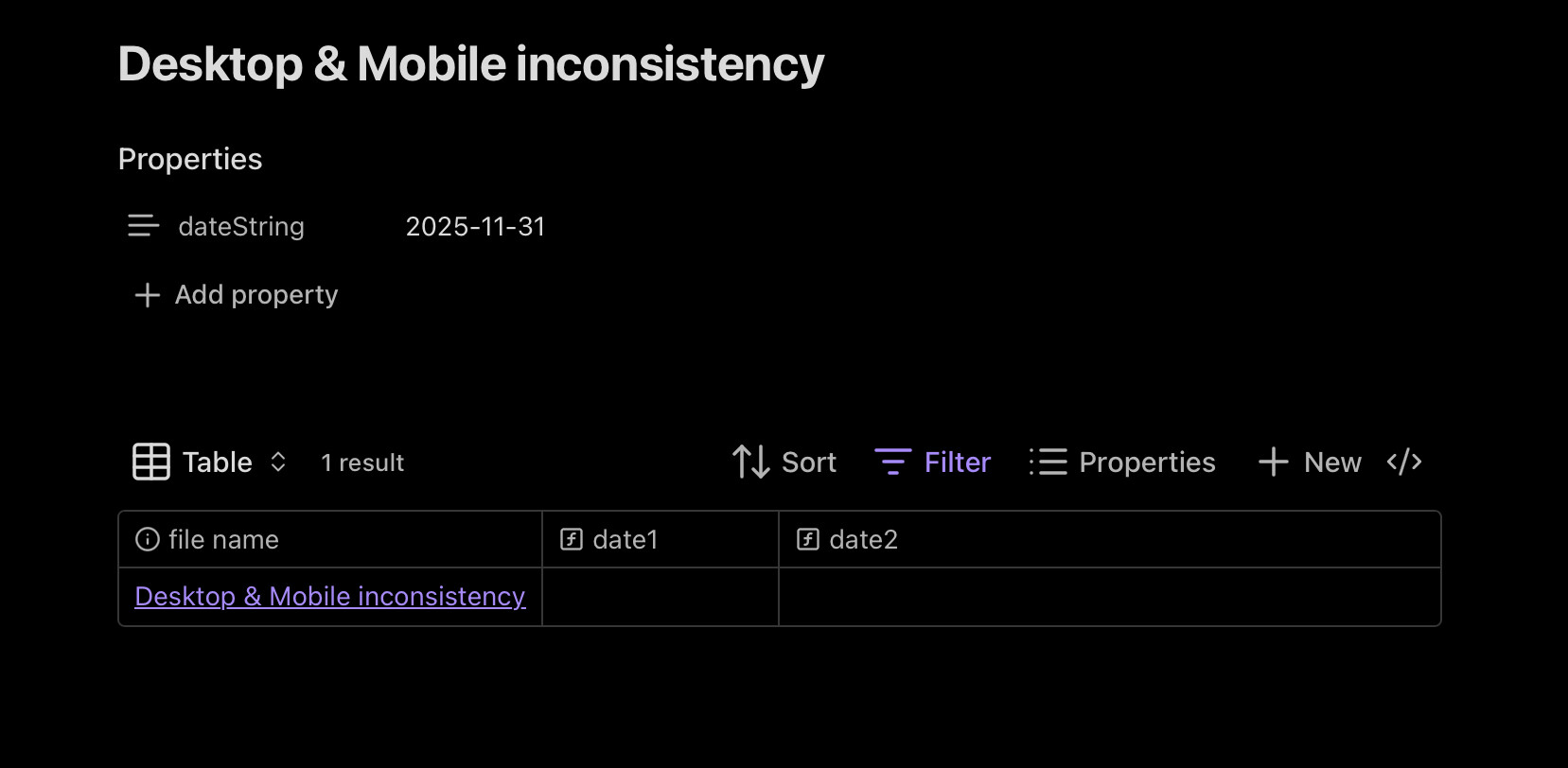Image resolution: width=1568 pixels, height=768 pixels.
Task: Click the Sort arrows icon
Action: coord(750,462)
